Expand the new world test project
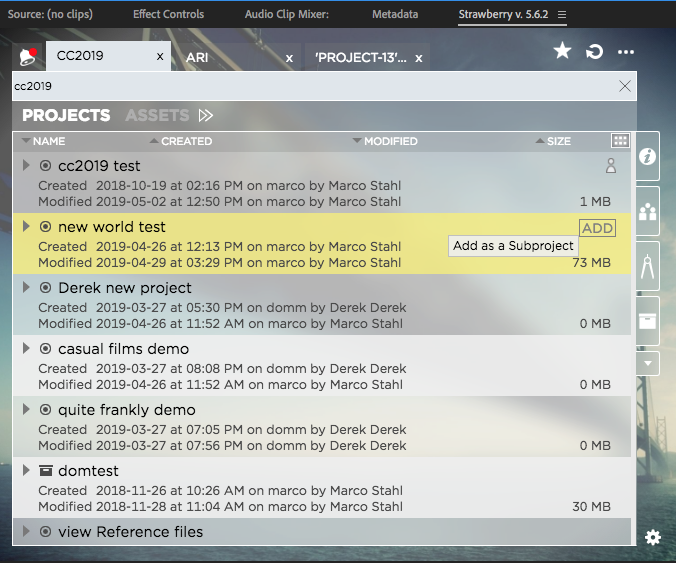 click(26, 226)
